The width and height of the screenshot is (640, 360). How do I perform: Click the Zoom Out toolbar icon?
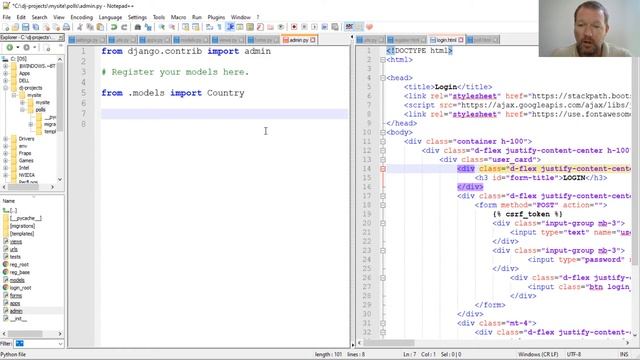172,27
